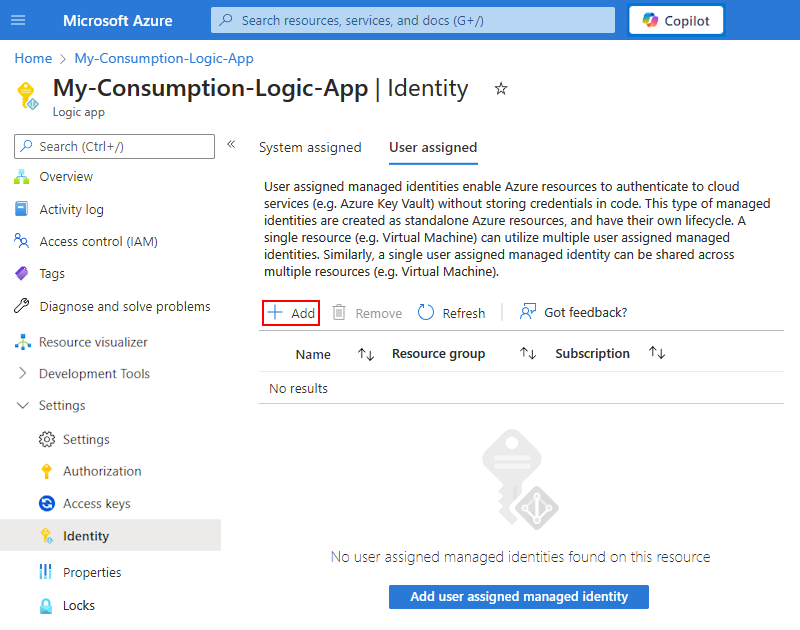The image size is (800, 630).
Task: Click the Access keys icon
Action: 47,503
